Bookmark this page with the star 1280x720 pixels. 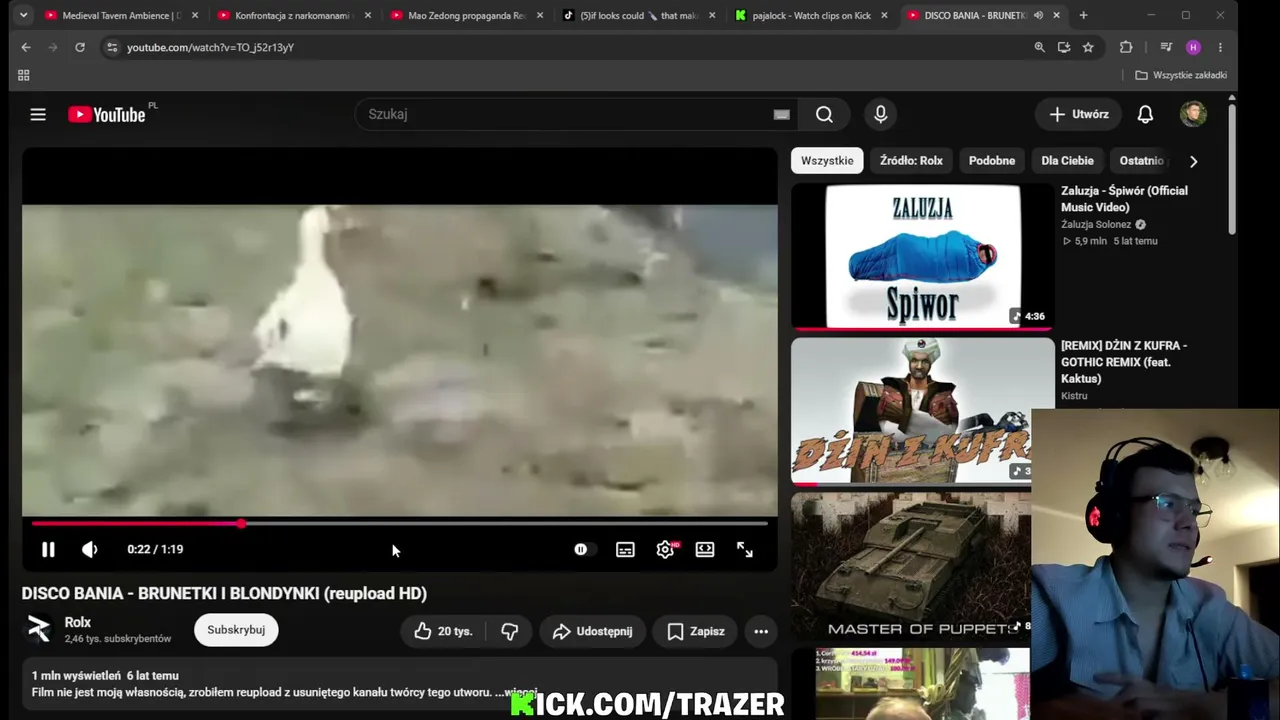1088,47
